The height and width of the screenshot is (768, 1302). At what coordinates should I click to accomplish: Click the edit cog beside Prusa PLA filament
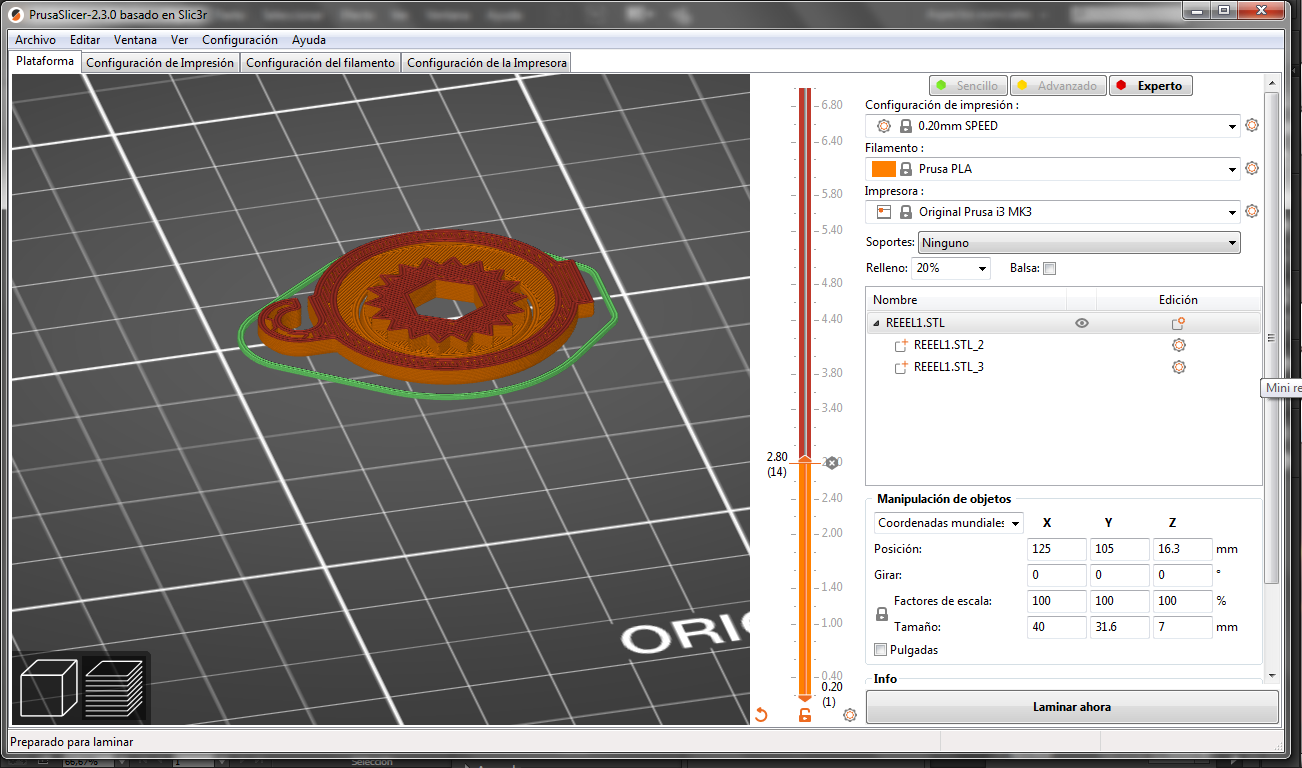tap(1252, 169)
